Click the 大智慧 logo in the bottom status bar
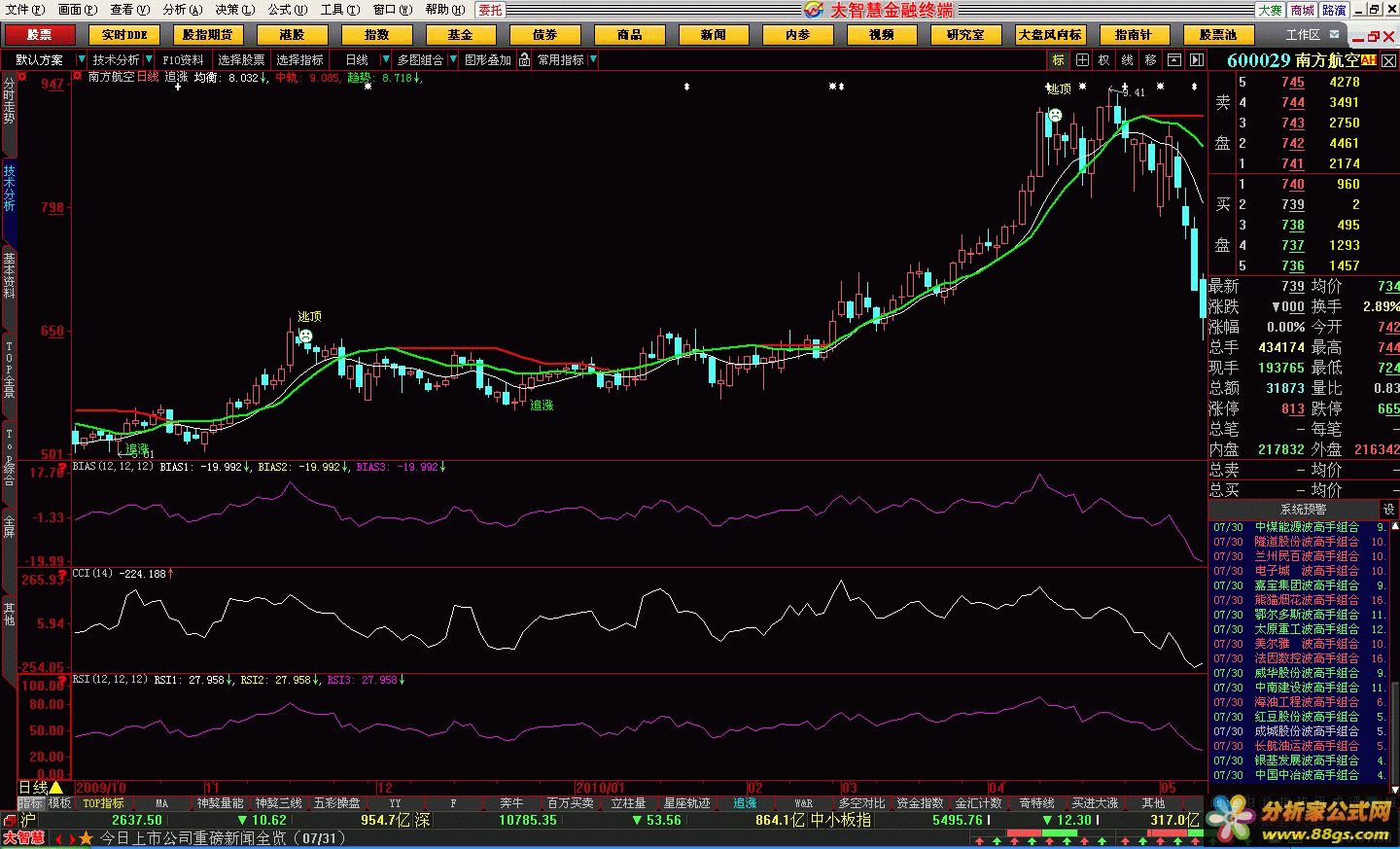This screenshot has height=849, width=1400. tap(23, 838)
